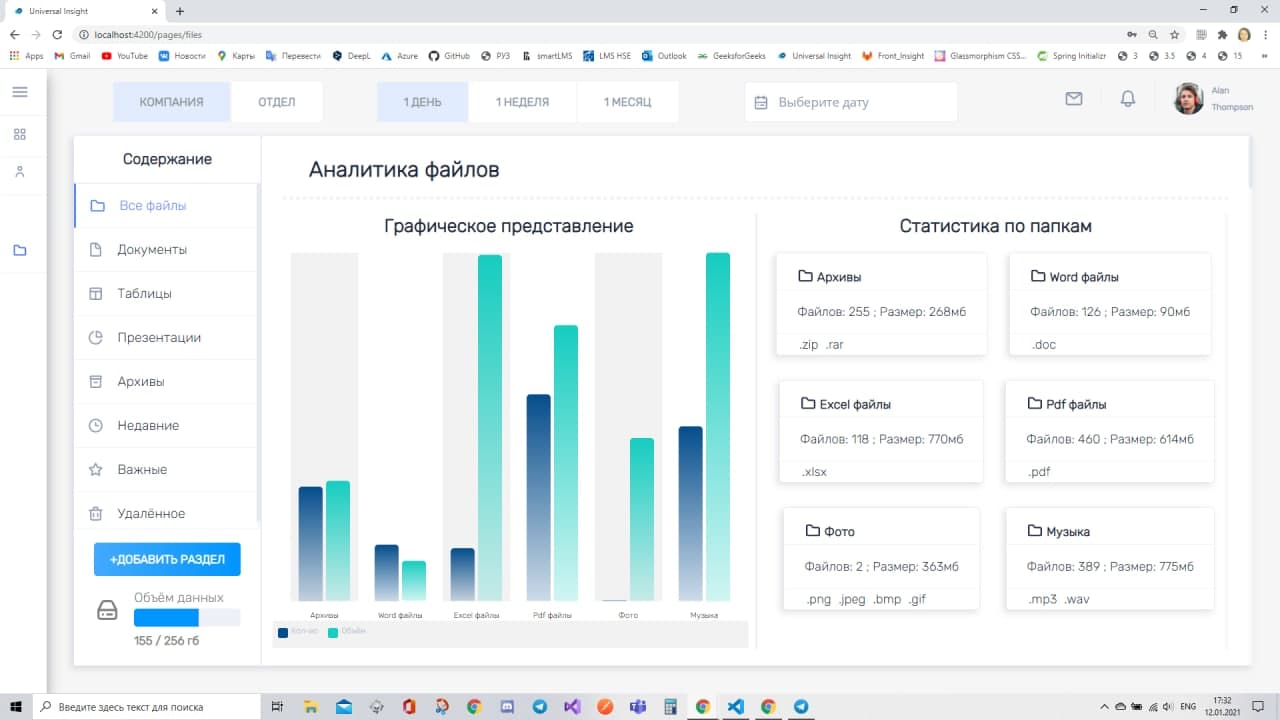This screenshot has height=720, width=1280.
Task: Click the '155 / 256 гб' storage text
Action: coord(166,640)
